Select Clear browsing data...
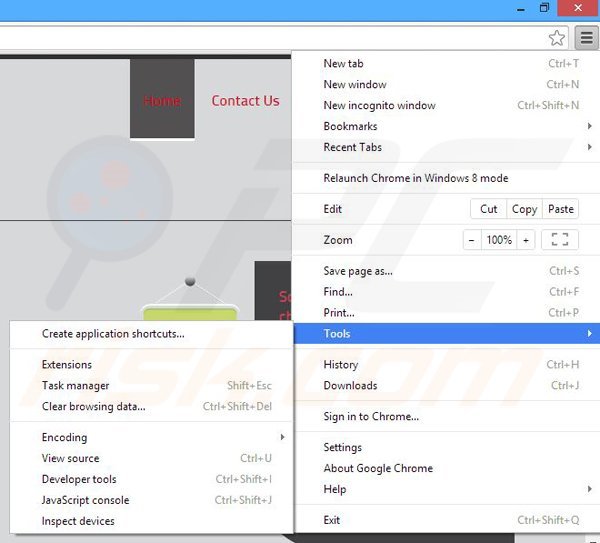The image size is (600, 543). pos(152,406)
